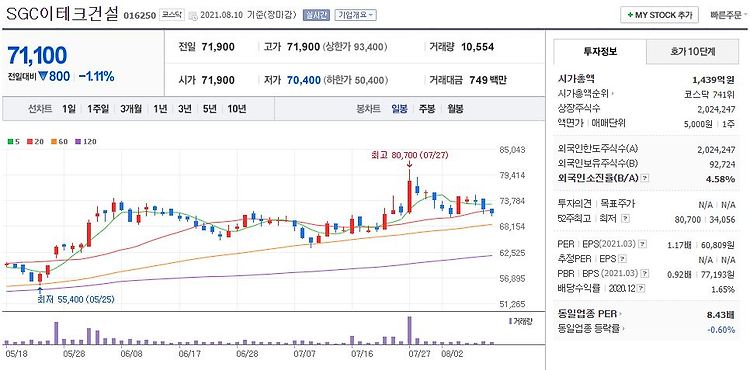Click the 시가총액 1,439억원 value
750x370 pixels.
tap(713, 79)
